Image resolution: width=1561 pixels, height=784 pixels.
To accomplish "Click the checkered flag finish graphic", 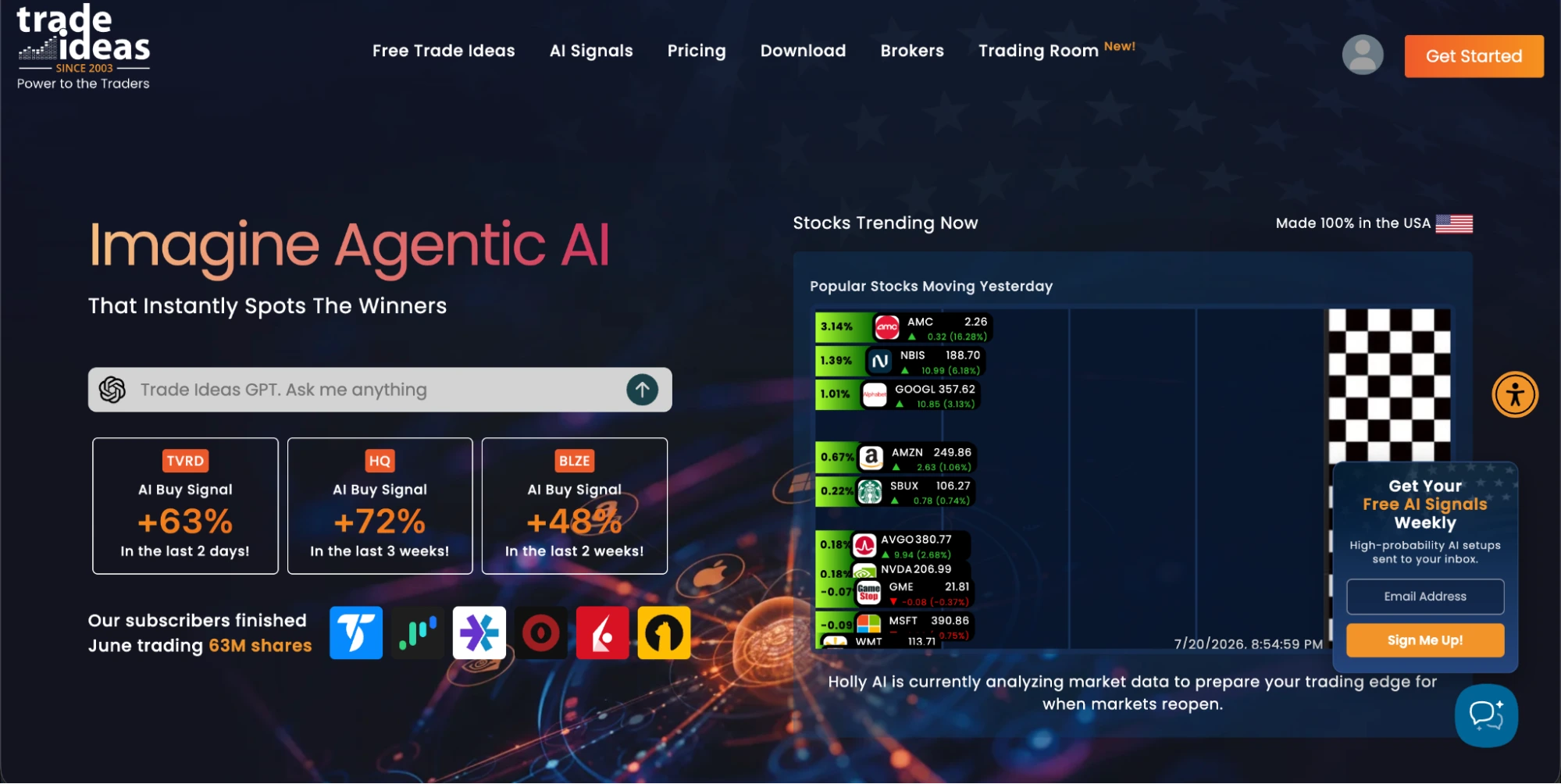I will click(1389, 386).
